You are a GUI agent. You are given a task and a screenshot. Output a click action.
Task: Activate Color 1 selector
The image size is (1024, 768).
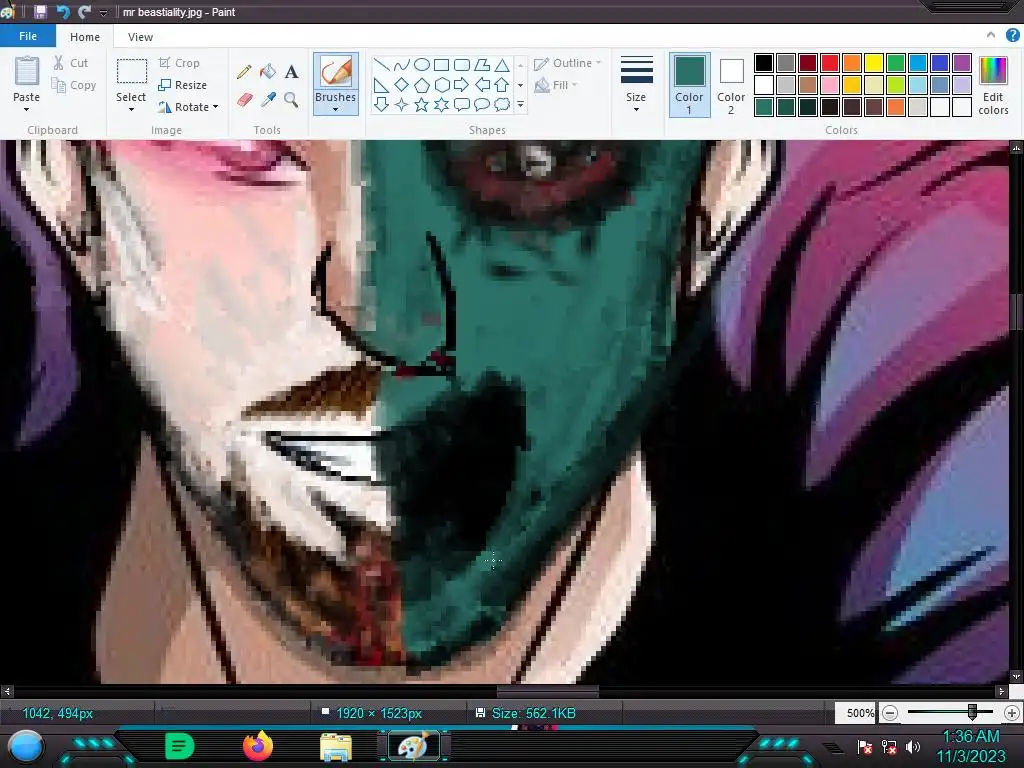pyautogui.click(x=690, y=85)
